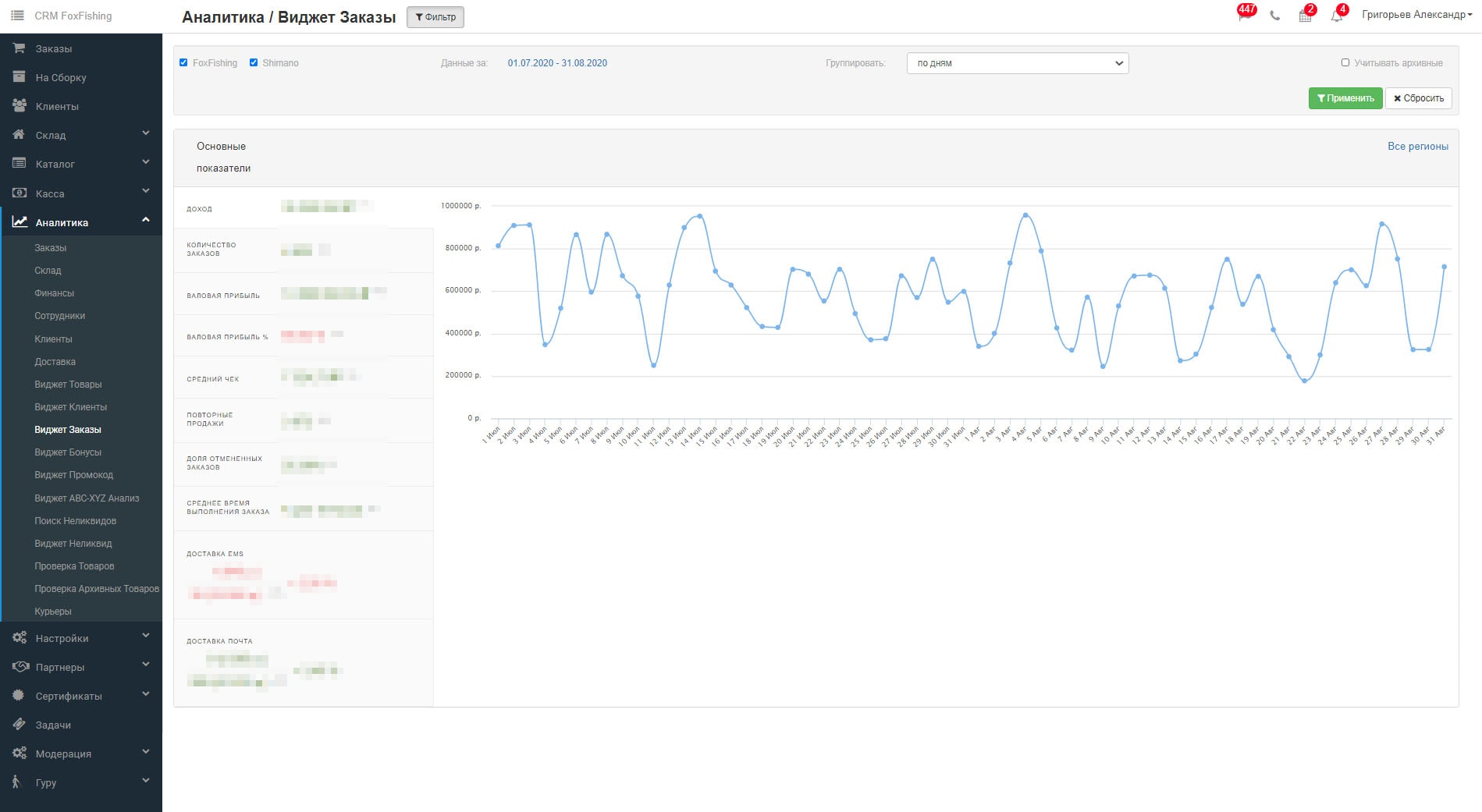Expand the Каталог sidebar chevron
This screenshot has width=1482, height=812.
(x=146, y=162)
